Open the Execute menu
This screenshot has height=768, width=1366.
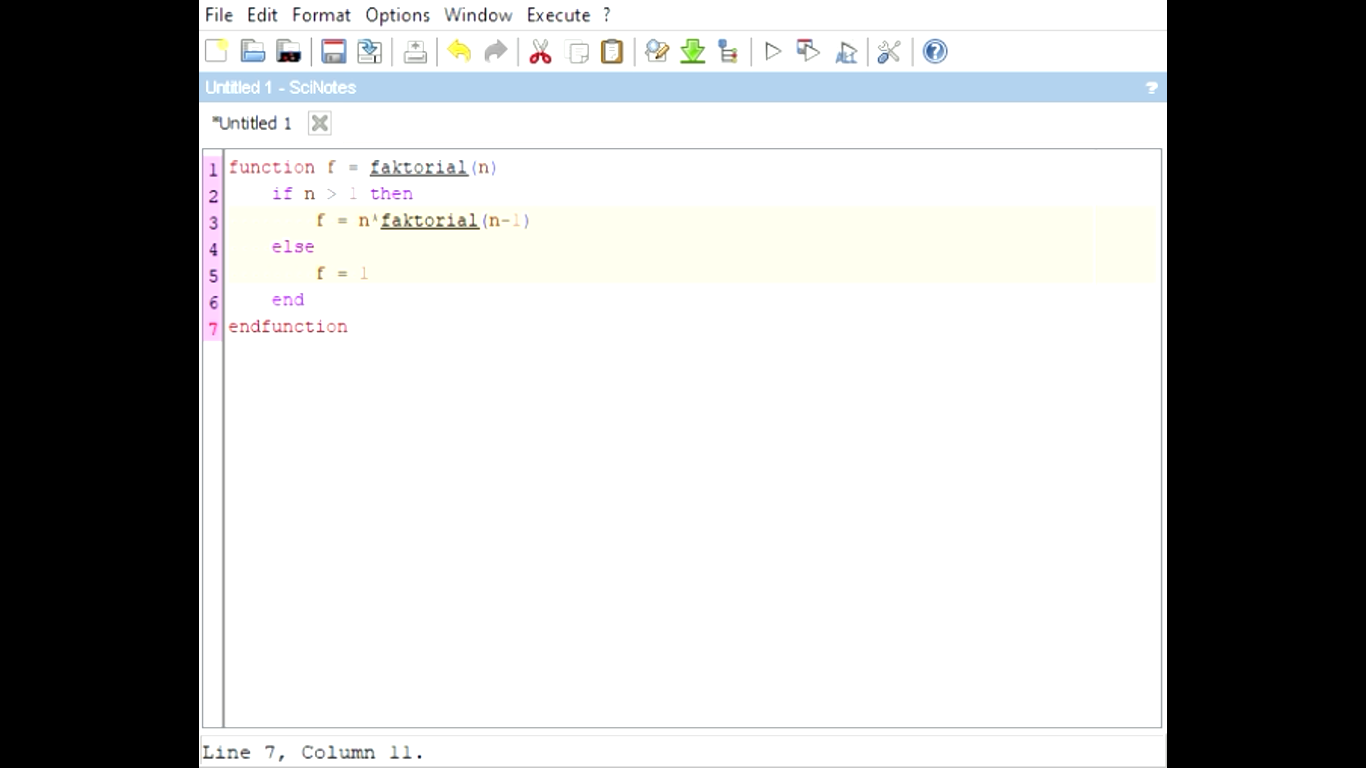[558, 15]
